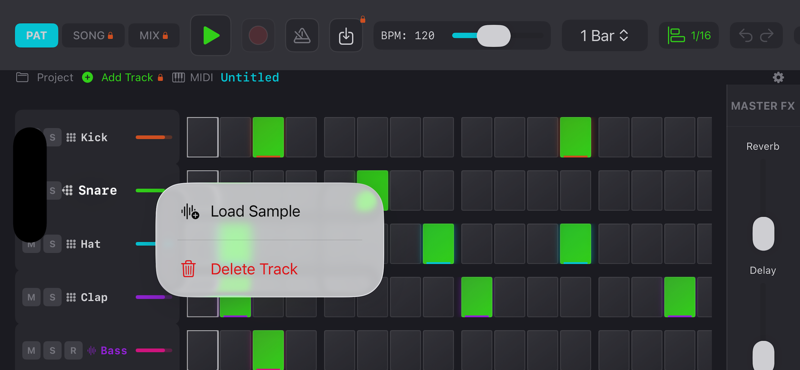Mute the Bass track
This screenshot has width=800, height=370.
click(31, 351)
